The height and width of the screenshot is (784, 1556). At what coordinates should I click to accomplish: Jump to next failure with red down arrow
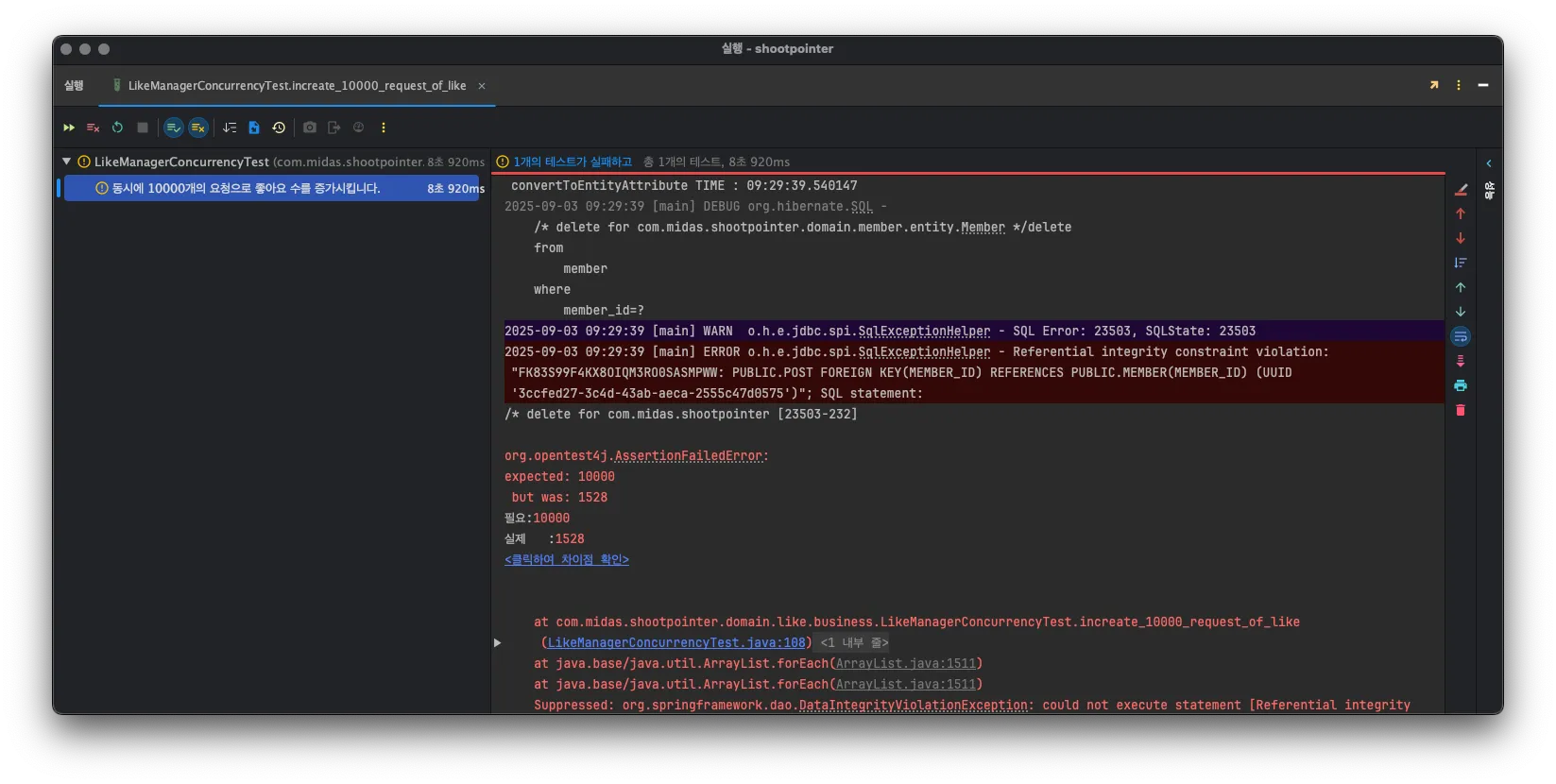[x=1461, y=238]
